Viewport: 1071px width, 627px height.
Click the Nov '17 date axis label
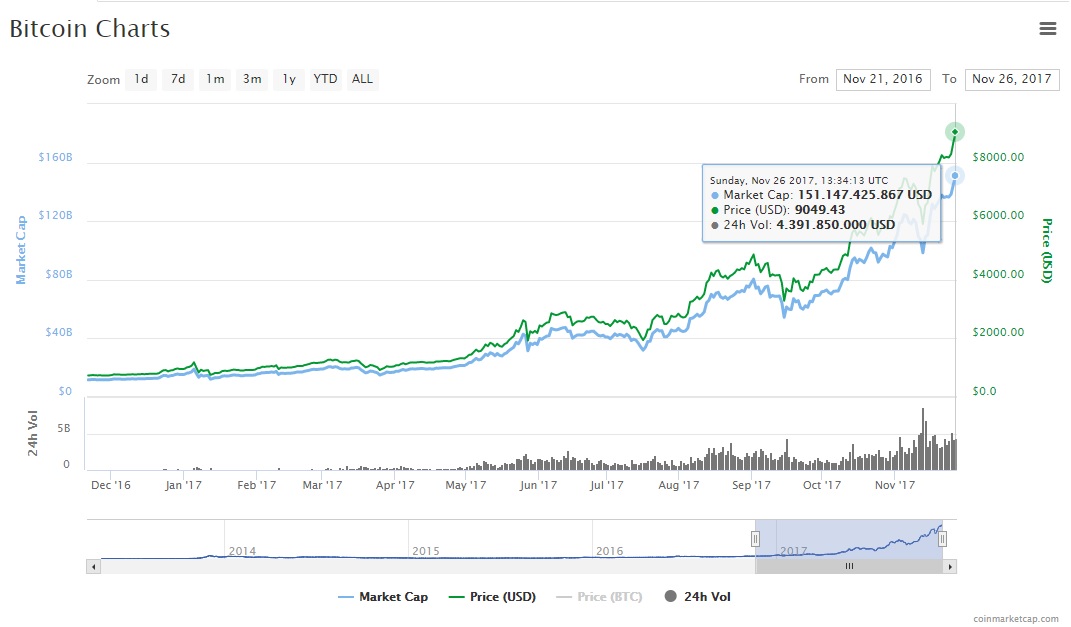[895, 485]
